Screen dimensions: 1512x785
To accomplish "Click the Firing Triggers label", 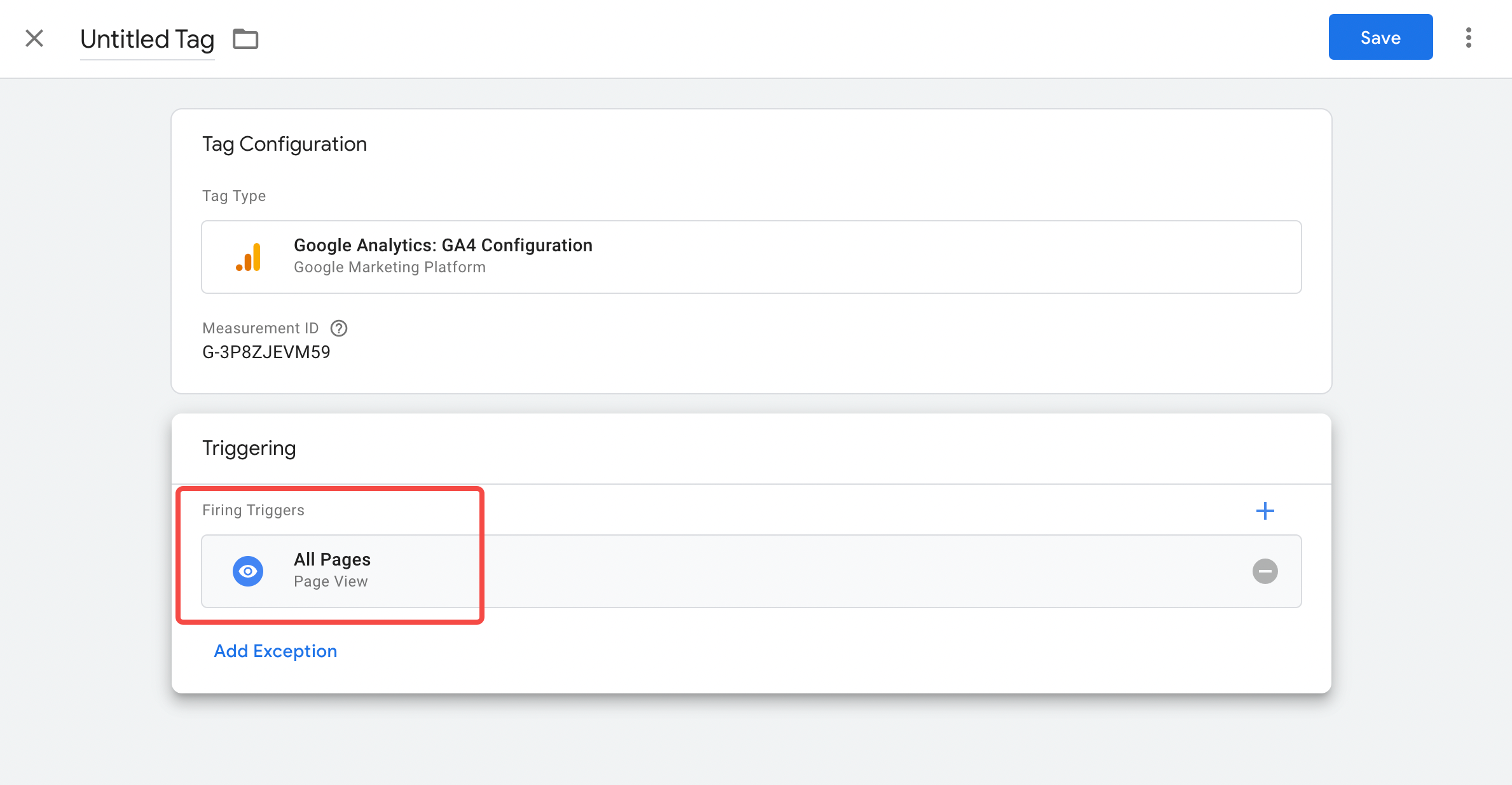I will (x=253, y=510).
